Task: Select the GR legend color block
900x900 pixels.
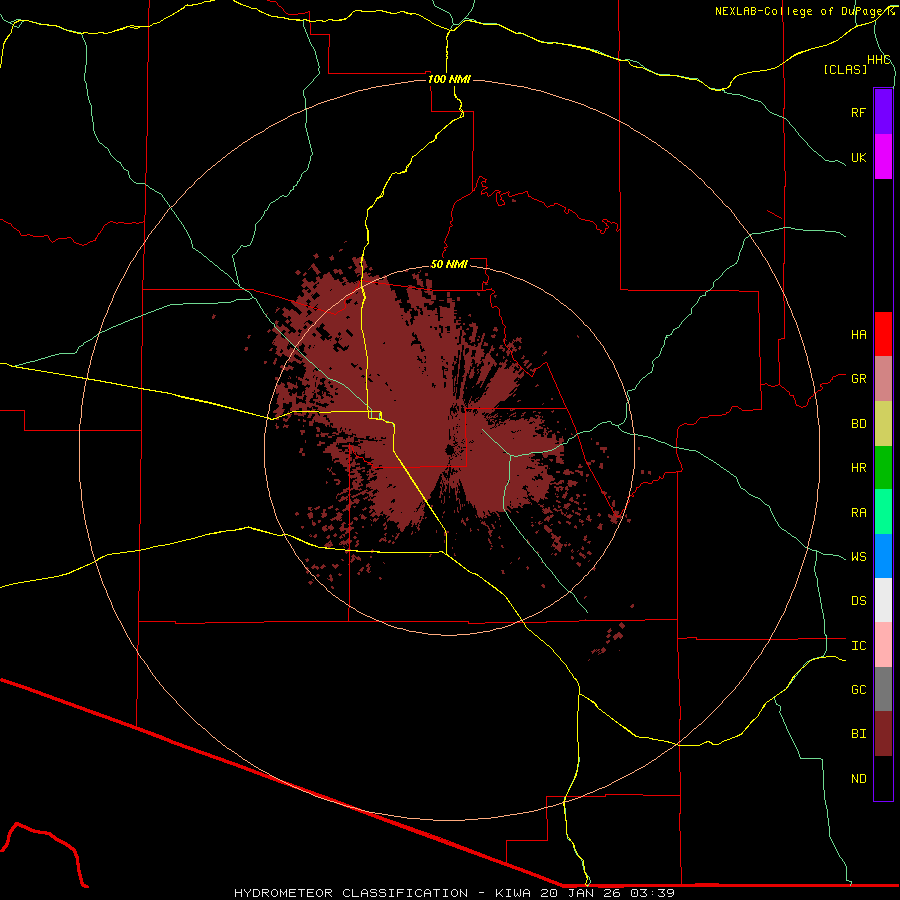Action: (x=883, y=379)
